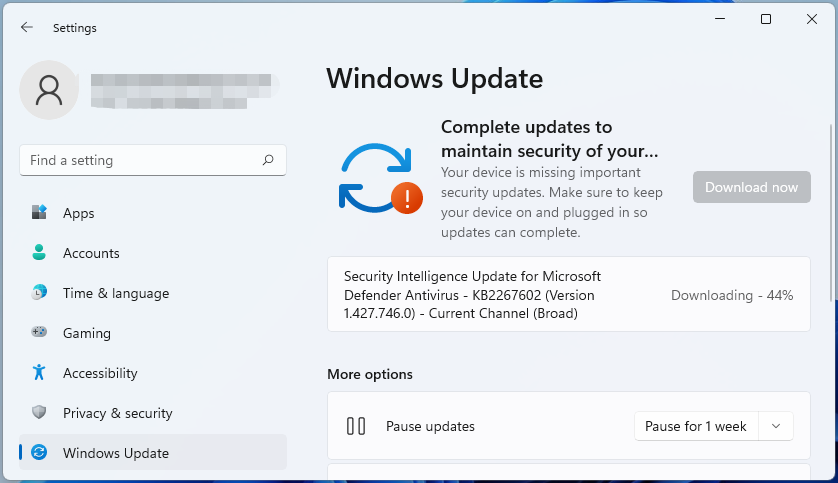Click the Accounts person icon
Screen dimensions: 838x483
[39, 253]
